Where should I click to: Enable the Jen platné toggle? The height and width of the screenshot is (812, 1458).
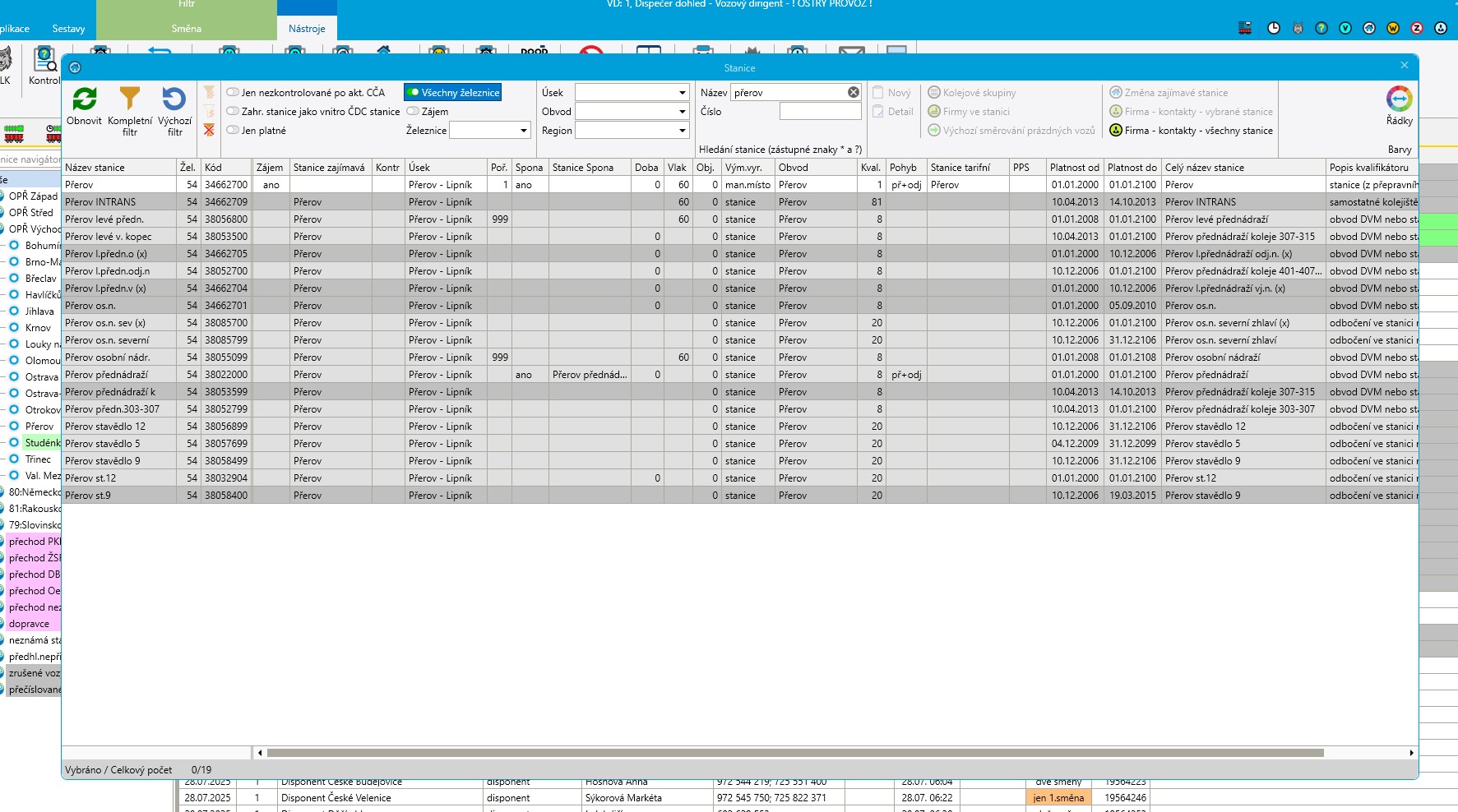[234, 131]
